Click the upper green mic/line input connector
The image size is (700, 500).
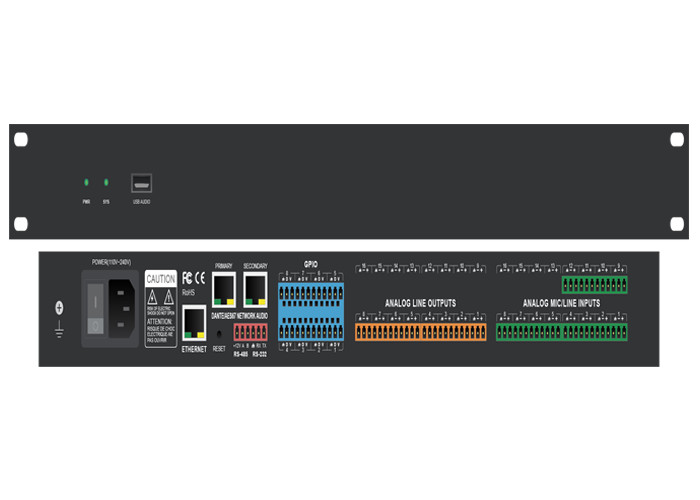[594, 285]
